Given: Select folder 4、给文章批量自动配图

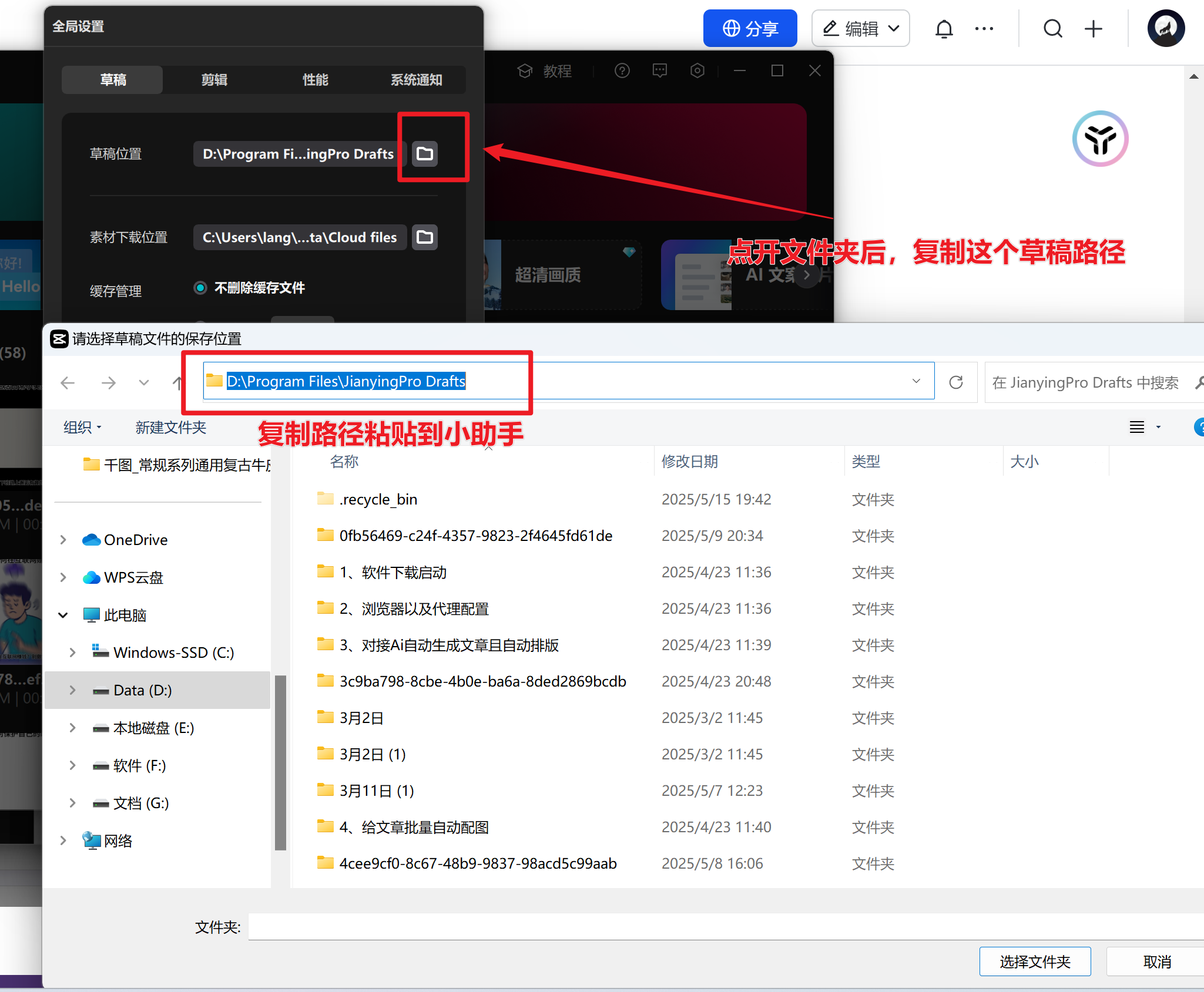Looking at the screenshot, I should coord(403,827).
